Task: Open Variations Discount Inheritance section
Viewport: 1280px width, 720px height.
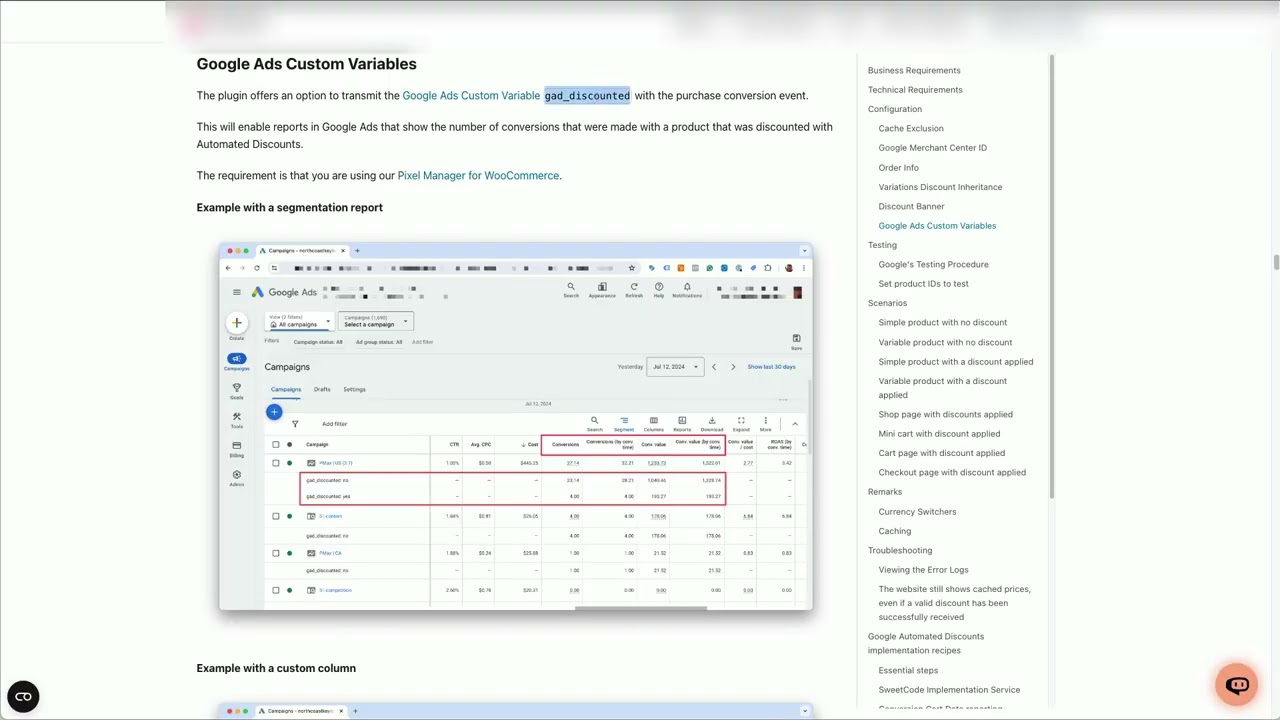Action: tap(940, 187)
